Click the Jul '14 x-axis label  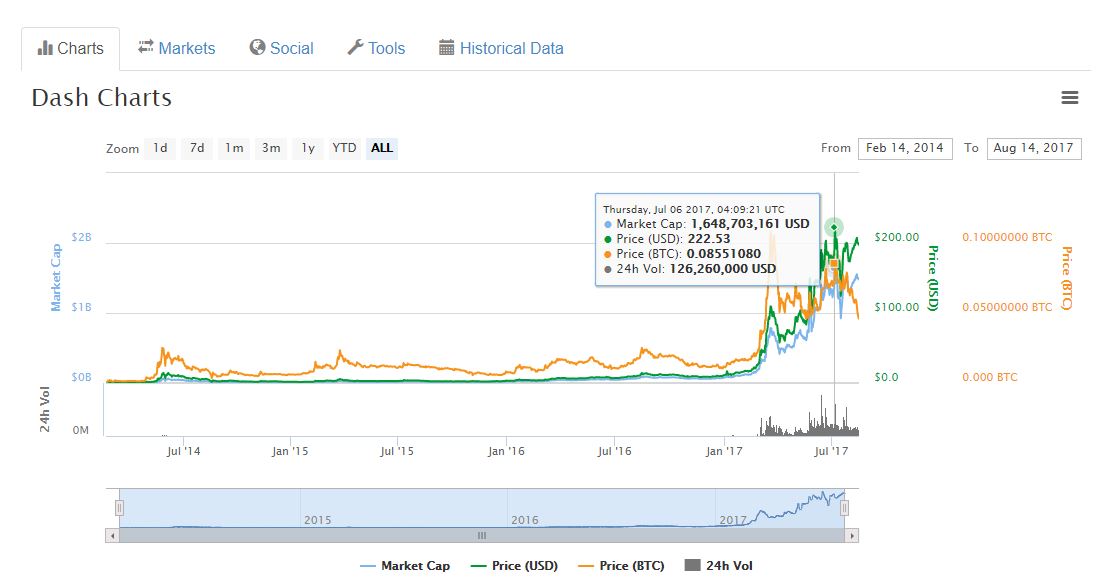tap(183, 451)
